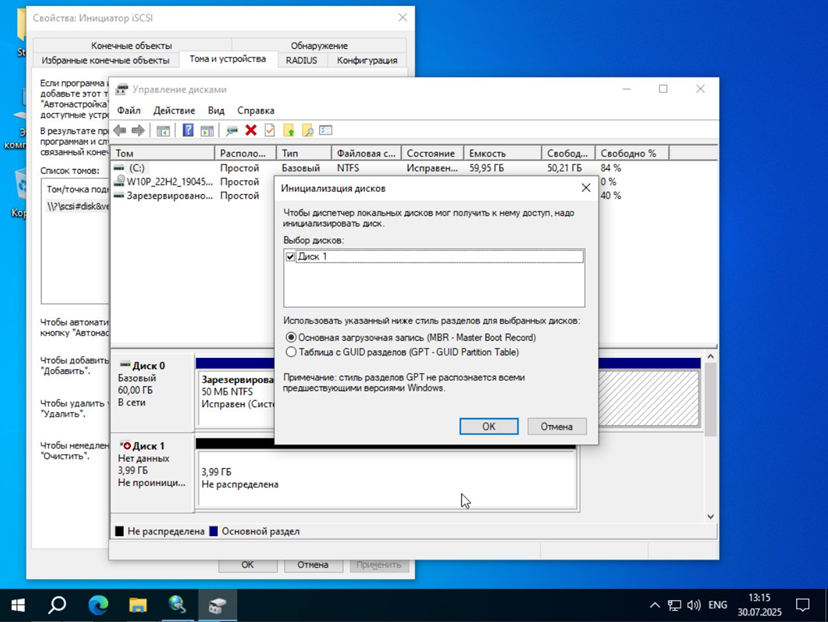828x622 pixels.
Task: Open the Файл menu
Action: (129, 110)
